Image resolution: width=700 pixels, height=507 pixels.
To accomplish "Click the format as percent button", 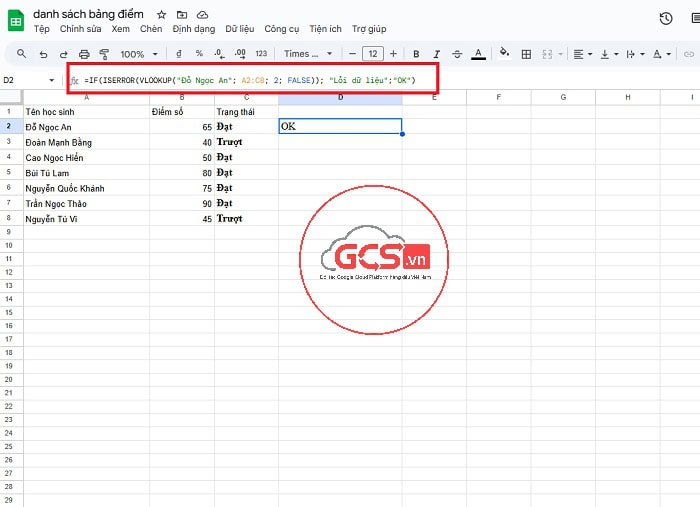I will coord(199,54).
